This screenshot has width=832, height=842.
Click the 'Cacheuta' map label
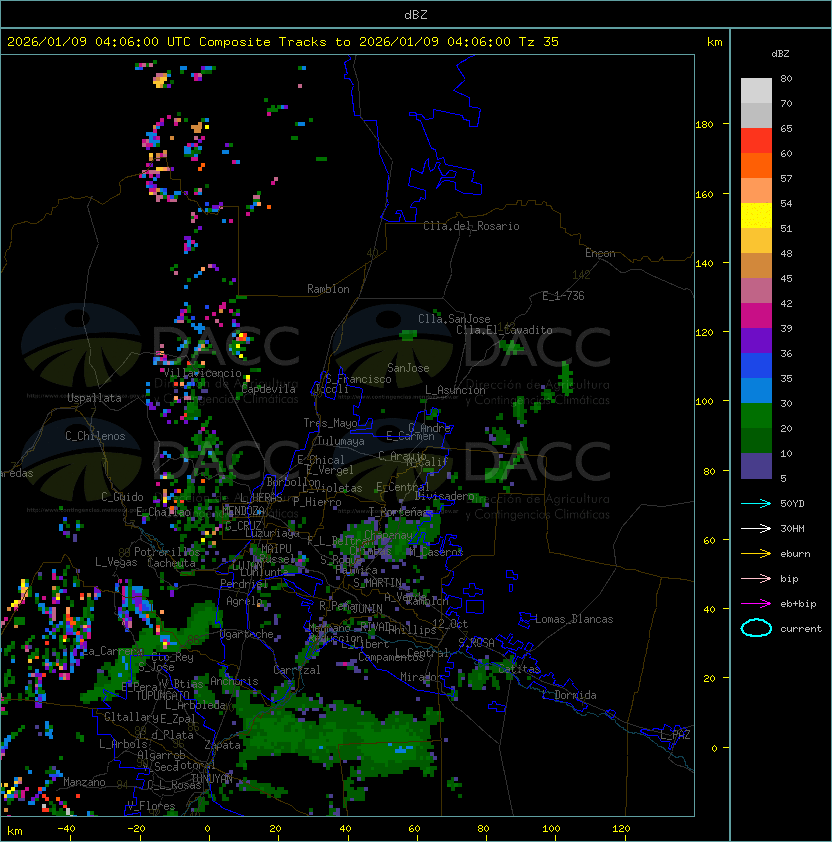click(x=171, y=563)
